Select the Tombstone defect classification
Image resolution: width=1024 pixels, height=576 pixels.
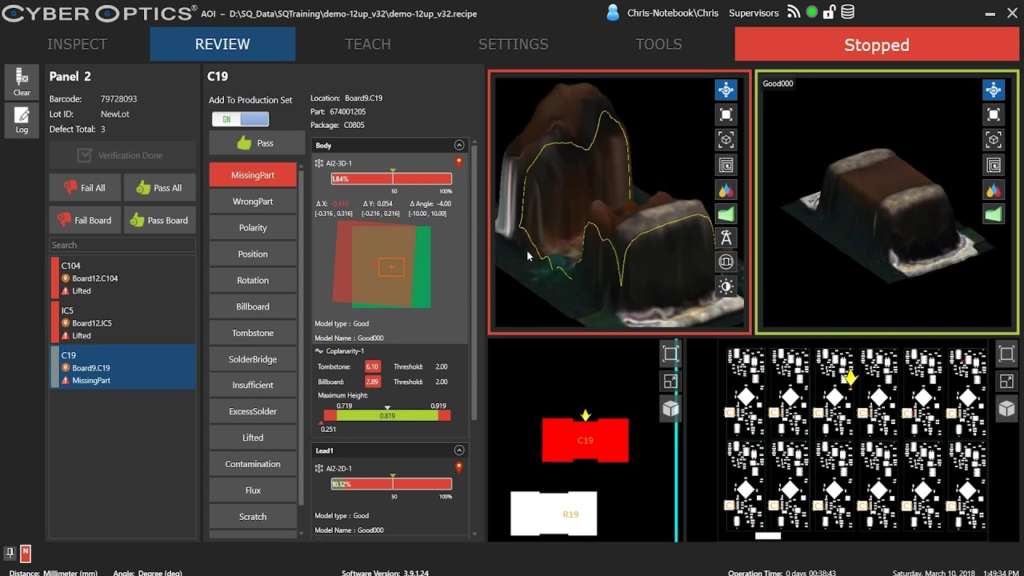pos(253,333)
